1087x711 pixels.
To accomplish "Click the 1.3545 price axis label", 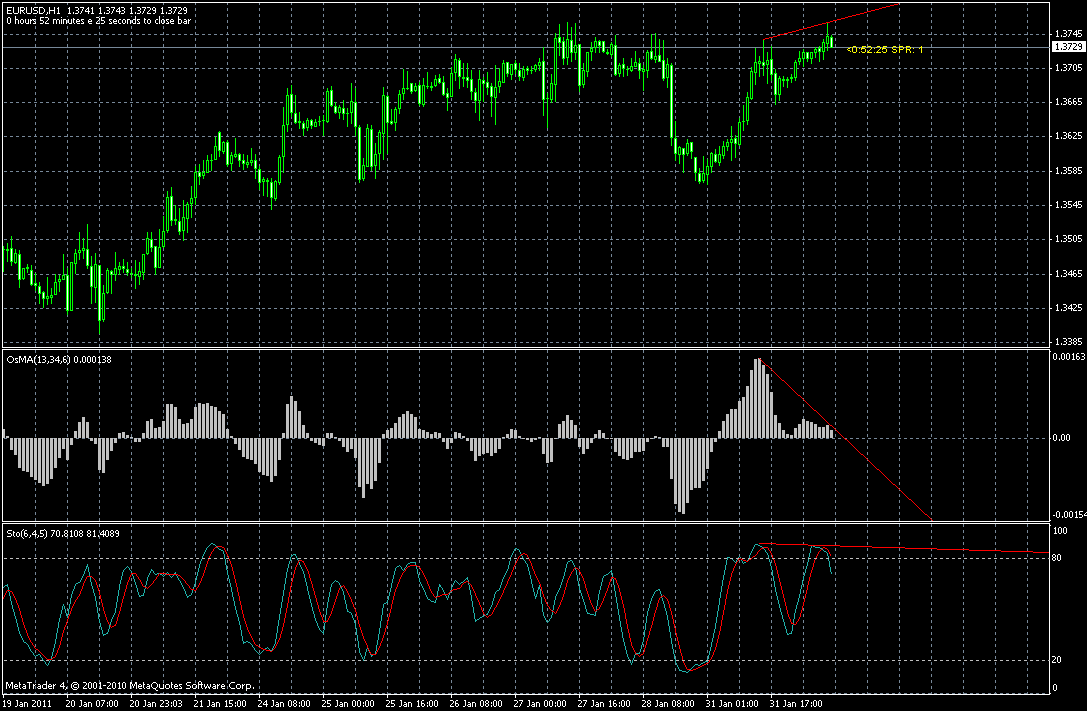I will (x=1068, y=205).
